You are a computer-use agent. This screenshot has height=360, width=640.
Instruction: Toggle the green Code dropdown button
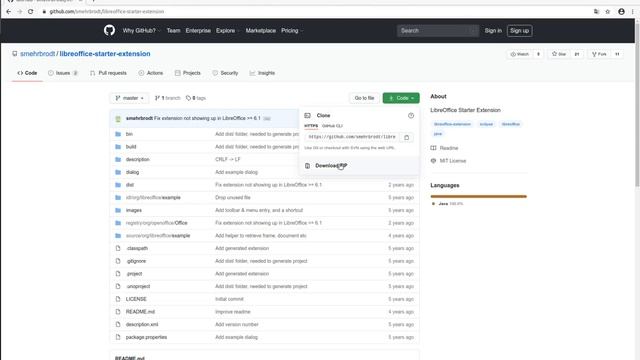pyautogui.click(x=401, y=98)
